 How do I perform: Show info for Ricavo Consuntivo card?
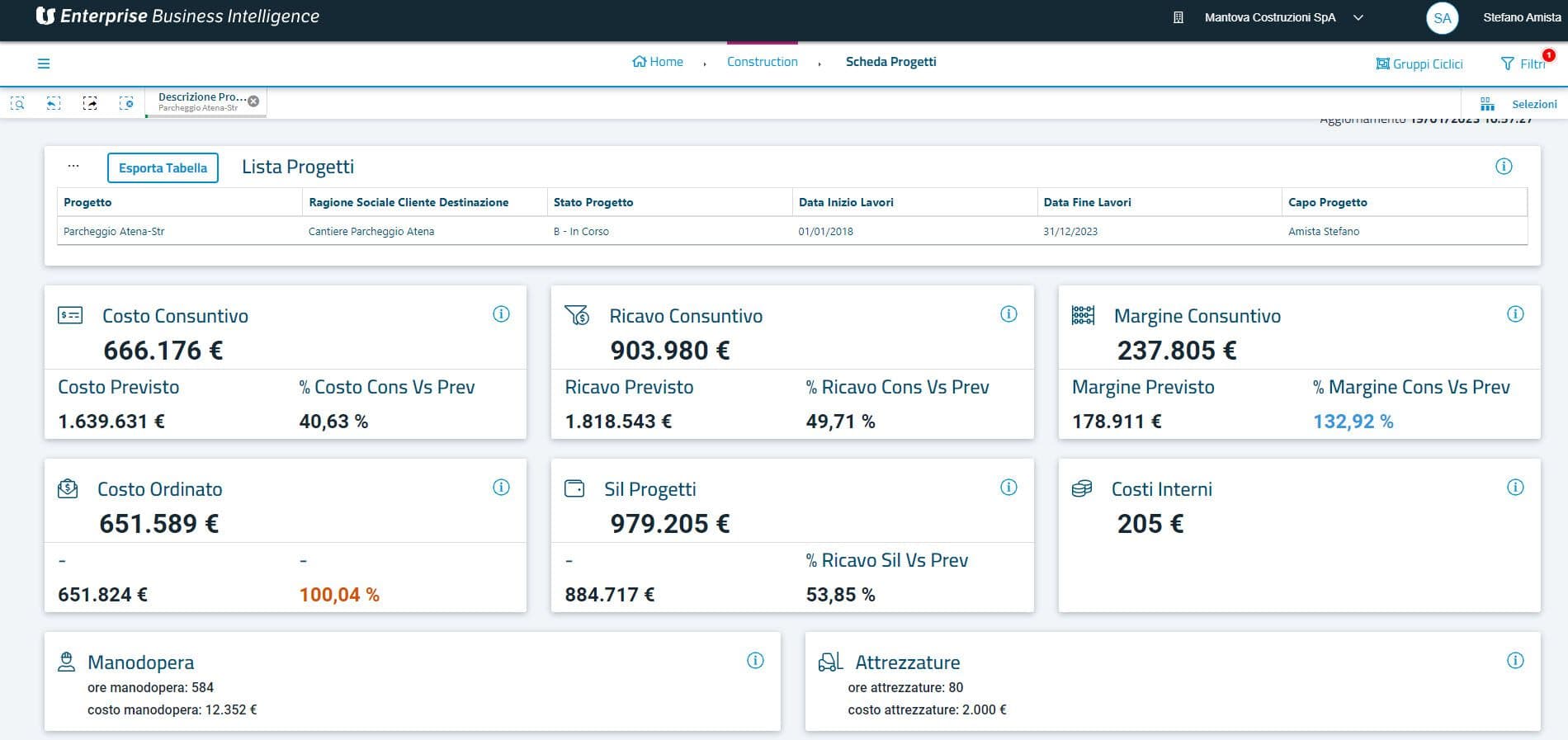1008,314
